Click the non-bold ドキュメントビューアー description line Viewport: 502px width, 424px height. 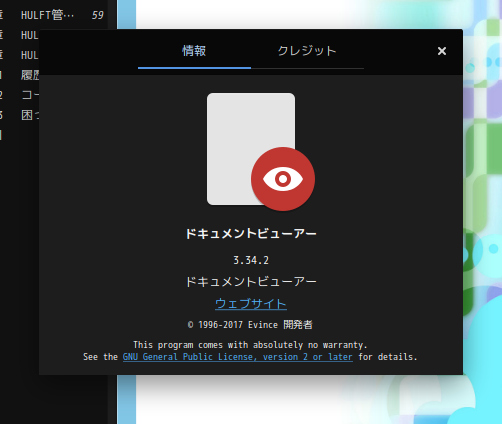(251, 282)
